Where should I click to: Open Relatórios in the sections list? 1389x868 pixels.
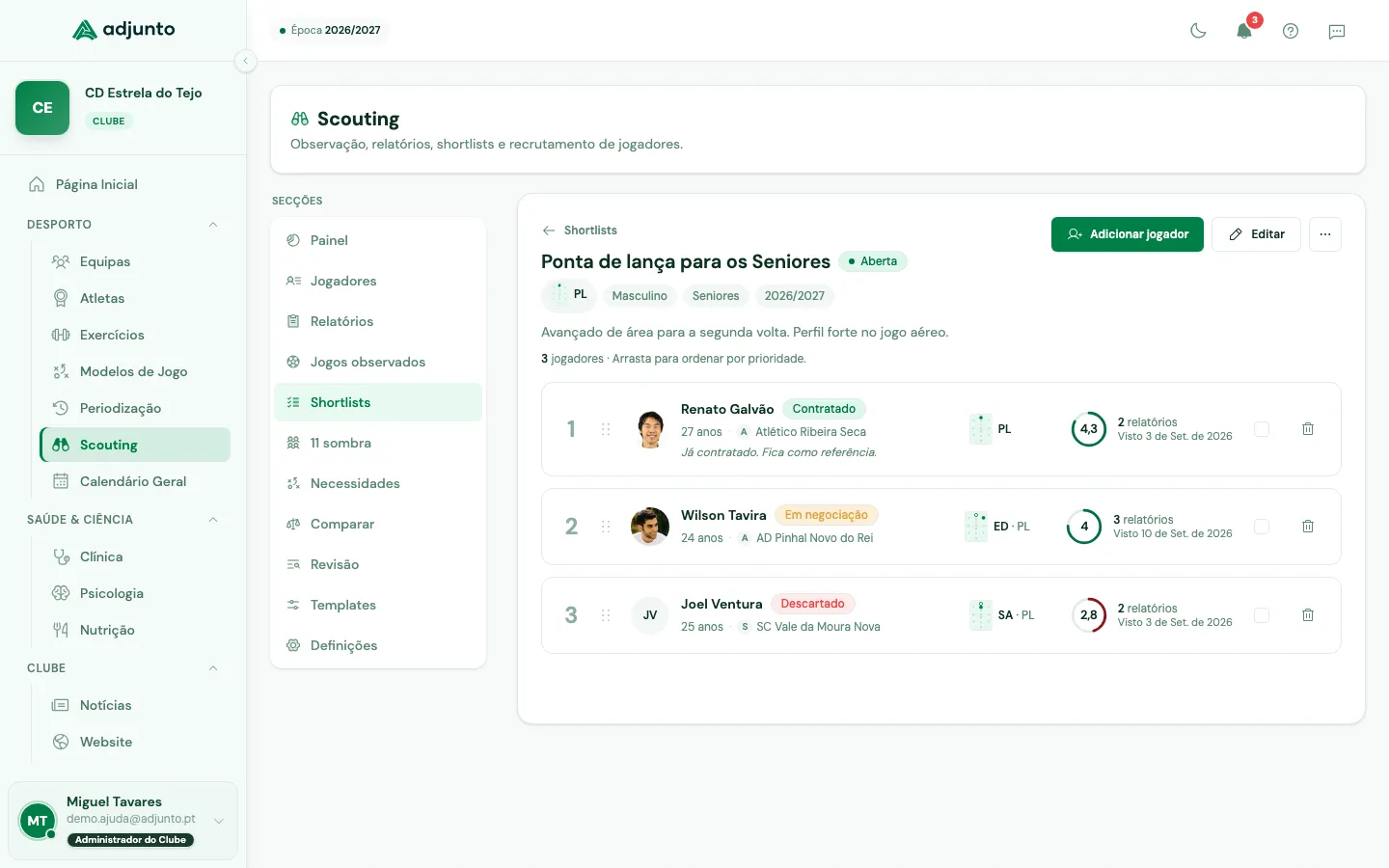click(x=378, y=321)
